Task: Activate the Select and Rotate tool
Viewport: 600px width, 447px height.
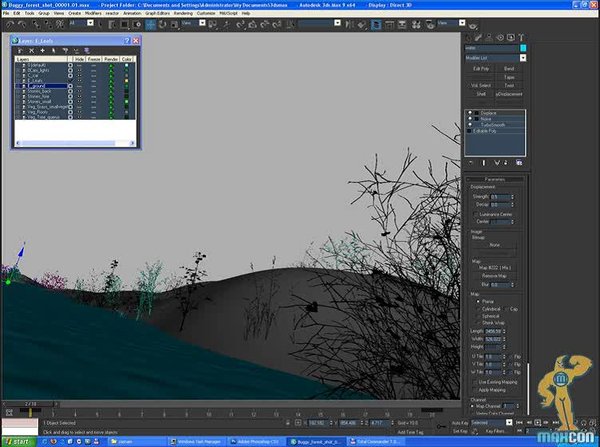Action: (162, 25)
